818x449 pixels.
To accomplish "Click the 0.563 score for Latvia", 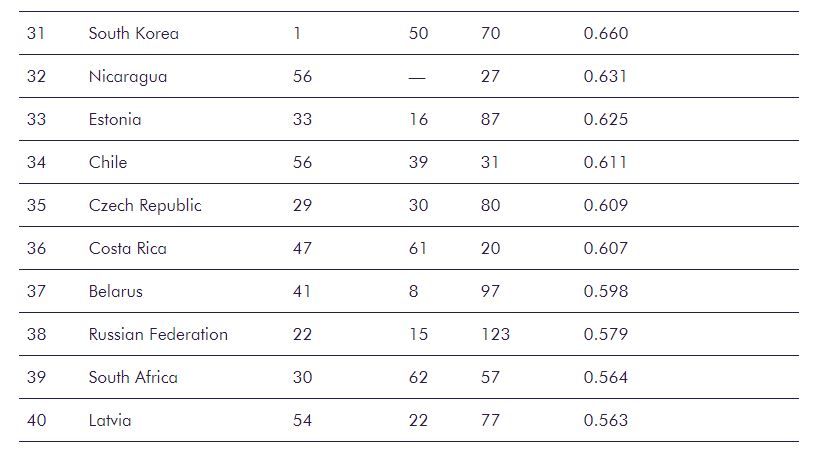I will click(606, 420).
